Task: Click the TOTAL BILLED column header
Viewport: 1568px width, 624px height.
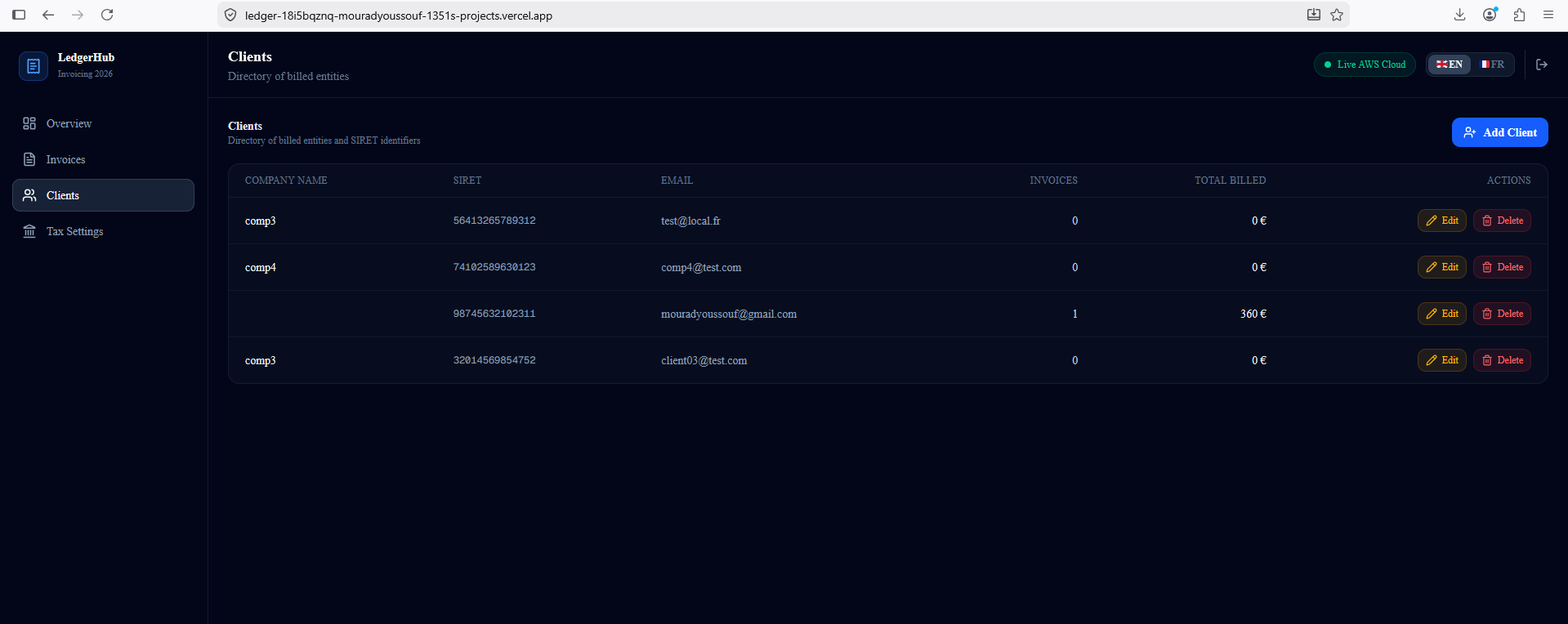Action: pos(1230,181)
